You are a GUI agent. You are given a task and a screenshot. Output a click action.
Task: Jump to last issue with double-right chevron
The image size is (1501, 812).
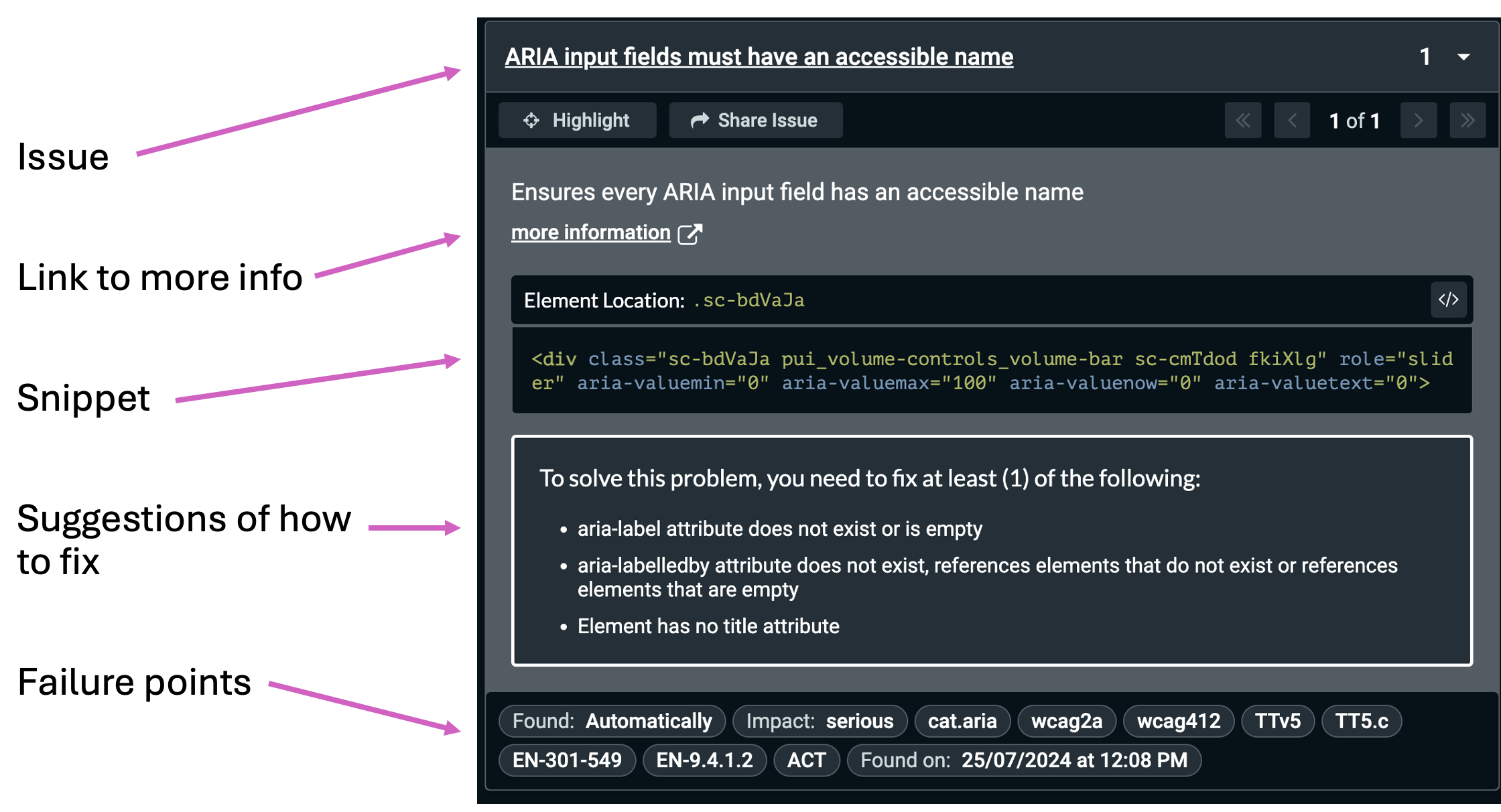[1467, 121]
